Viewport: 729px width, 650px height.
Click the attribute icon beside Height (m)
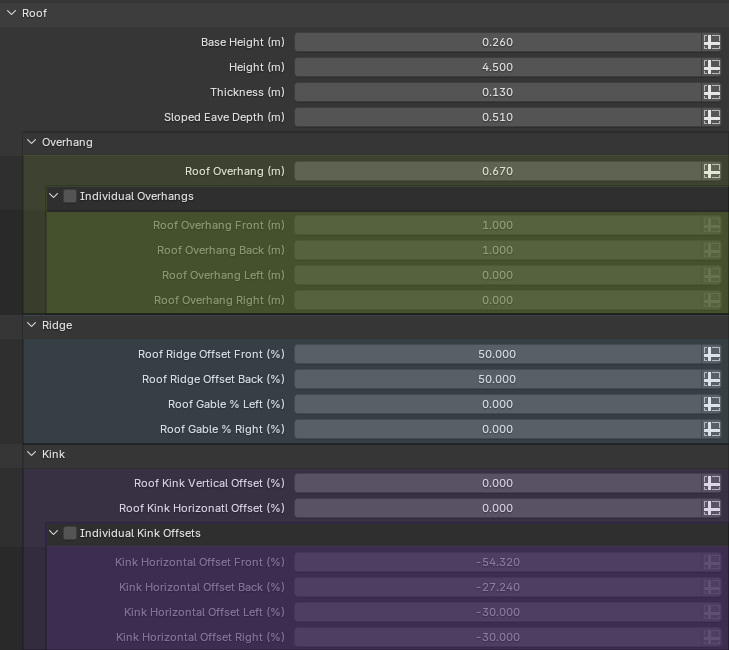pos(711,67)
